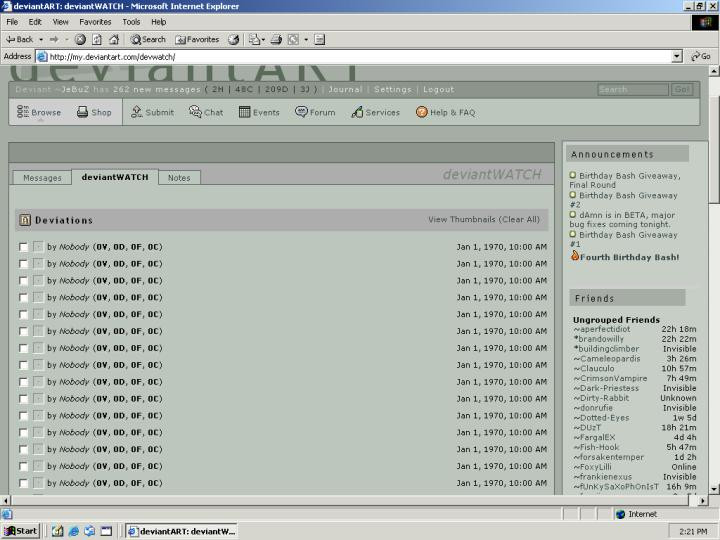Click the Windows Start button
720x540 pixels.
(x=21, y=531)
